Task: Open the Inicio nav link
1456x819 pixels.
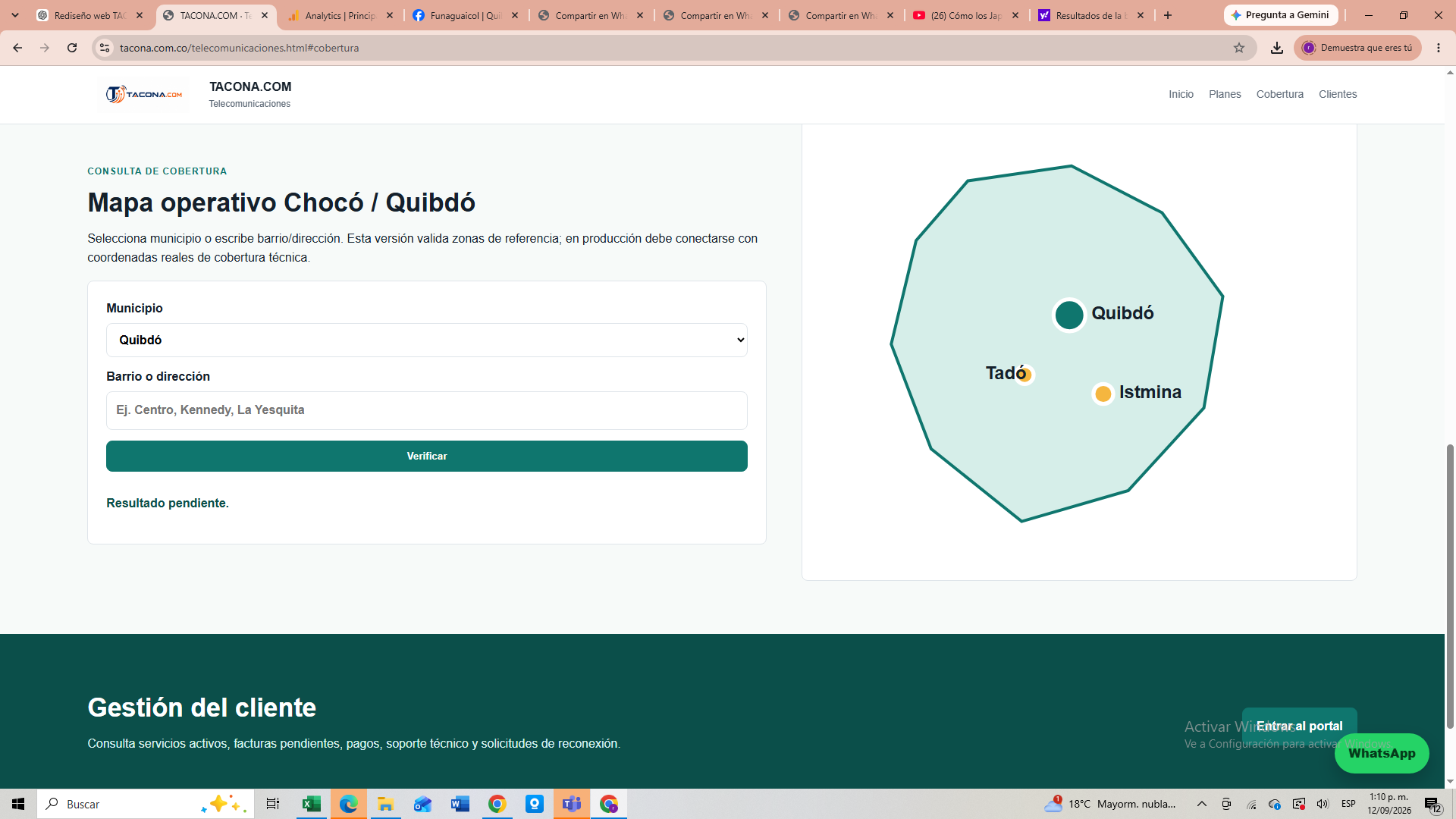Action: point(1181,94)
